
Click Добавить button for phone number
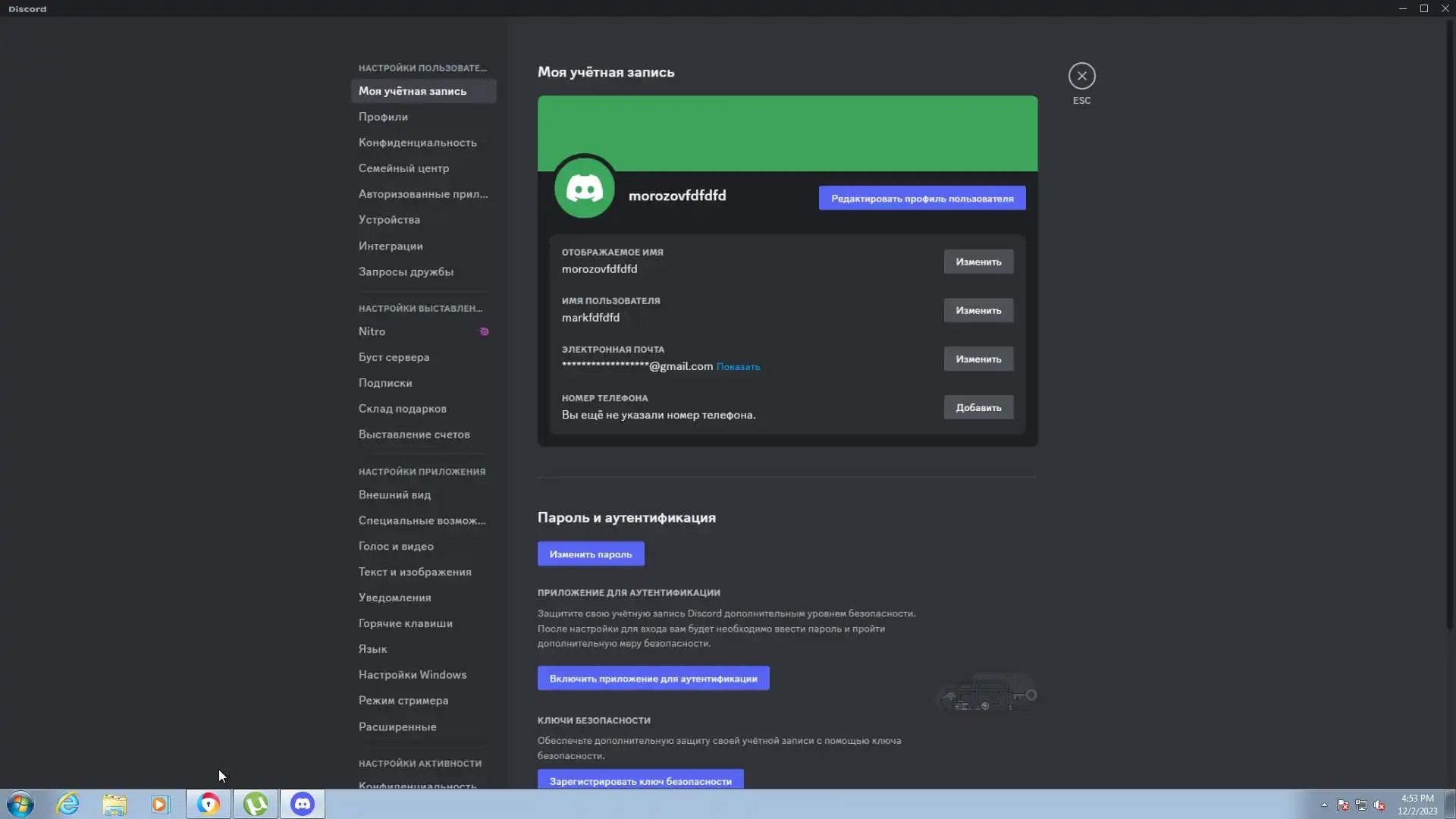point(978,407)
